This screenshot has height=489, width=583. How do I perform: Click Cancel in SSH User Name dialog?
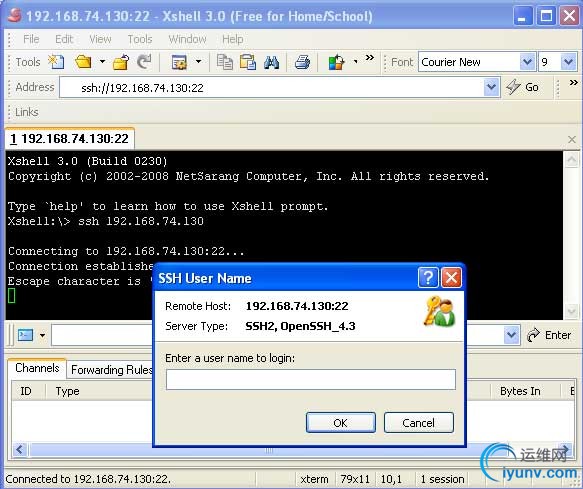418,423
